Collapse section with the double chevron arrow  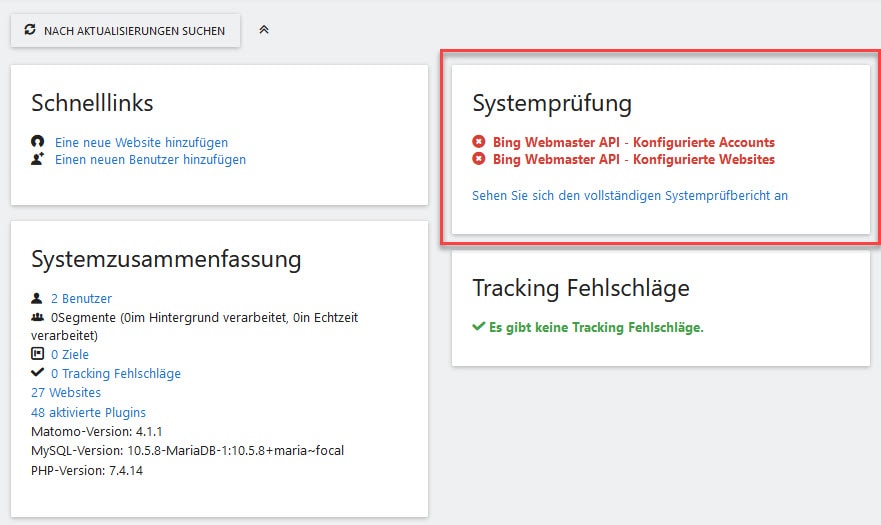point(264,30)
